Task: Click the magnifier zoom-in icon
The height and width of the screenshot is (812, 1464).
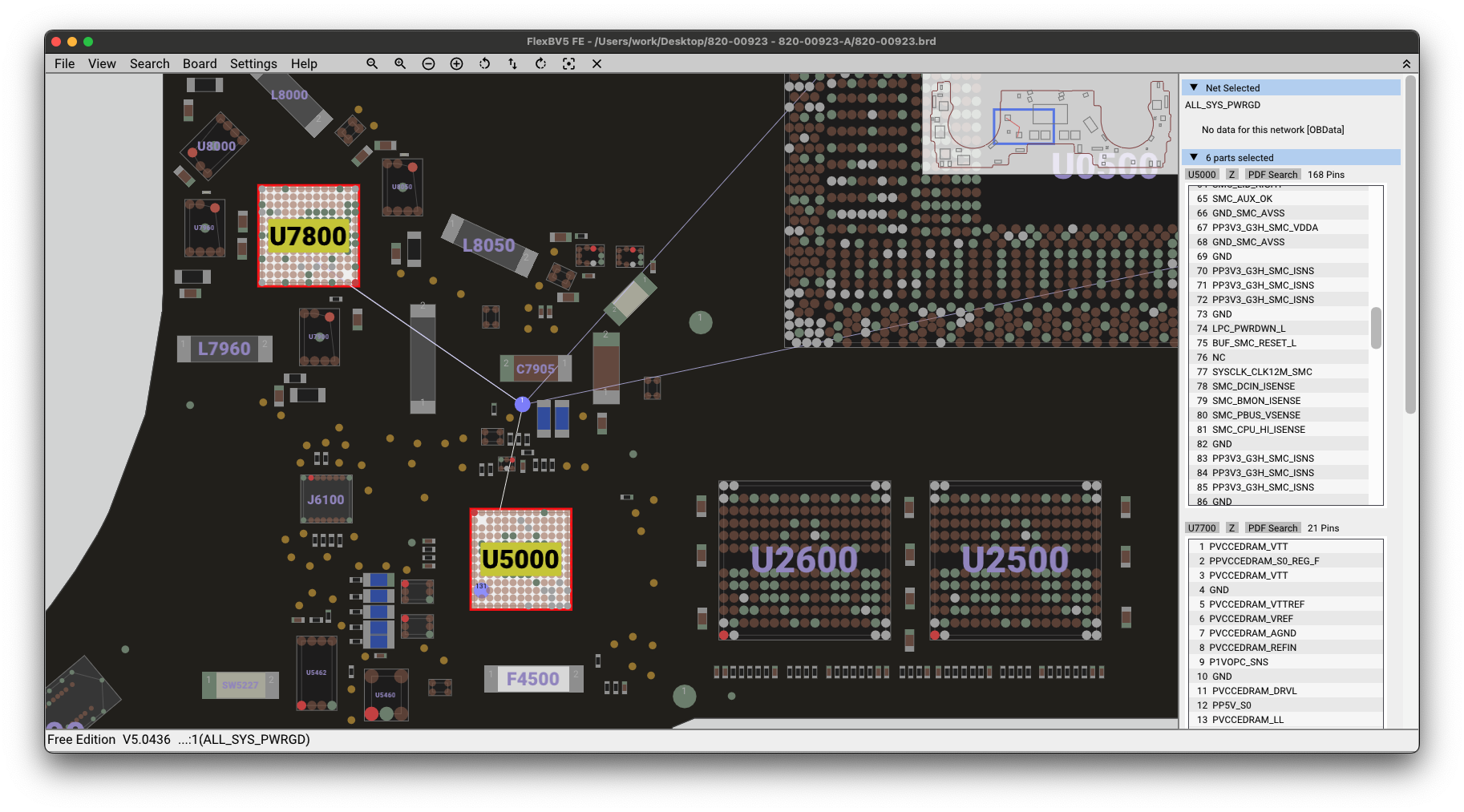Action: 400,63
